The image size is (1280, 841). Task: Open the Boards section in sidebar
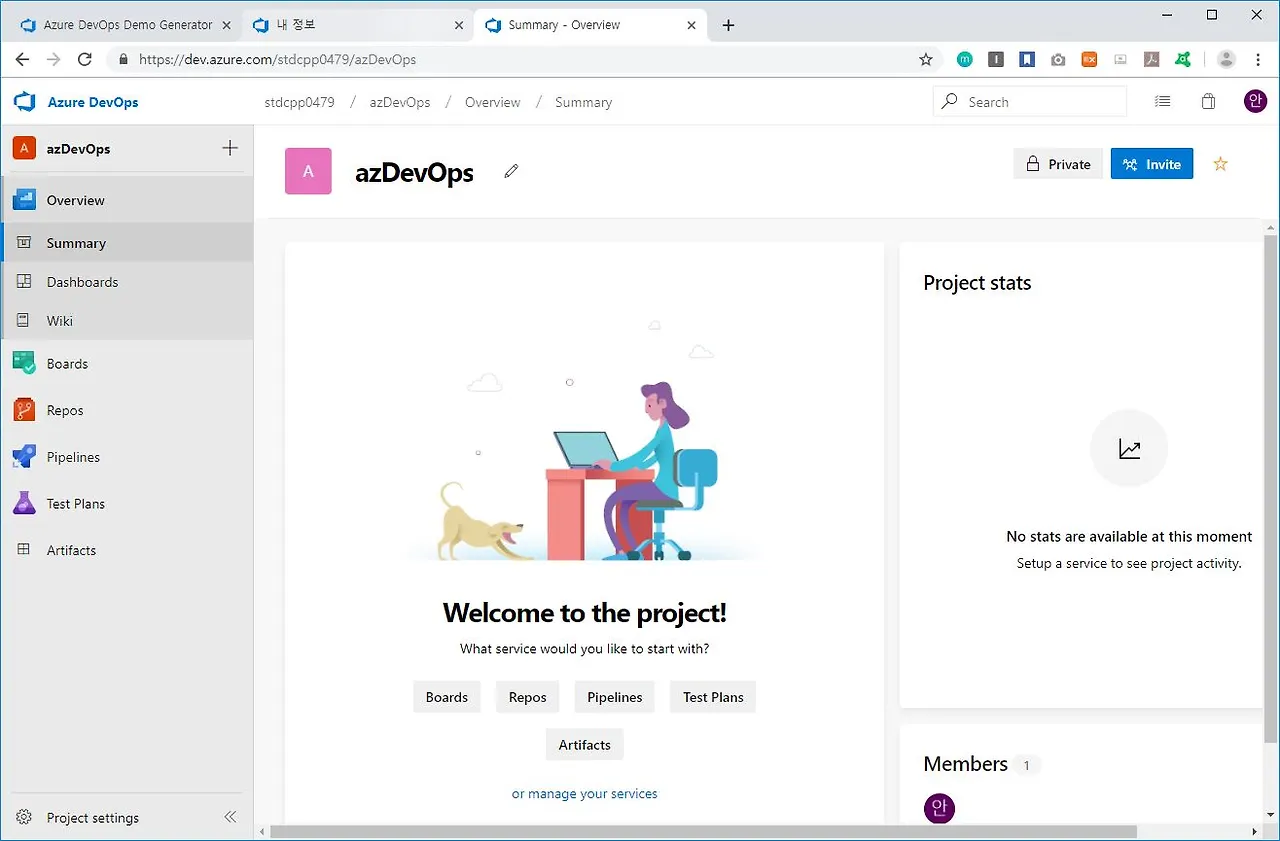point(66,363)
